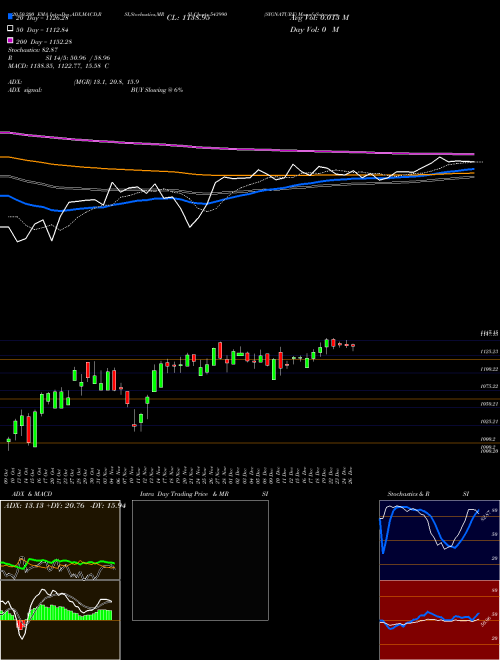Click the first candlestick dated 09 Oct
The width and height of the screenshot is (500, 660).
click(8, 441)
